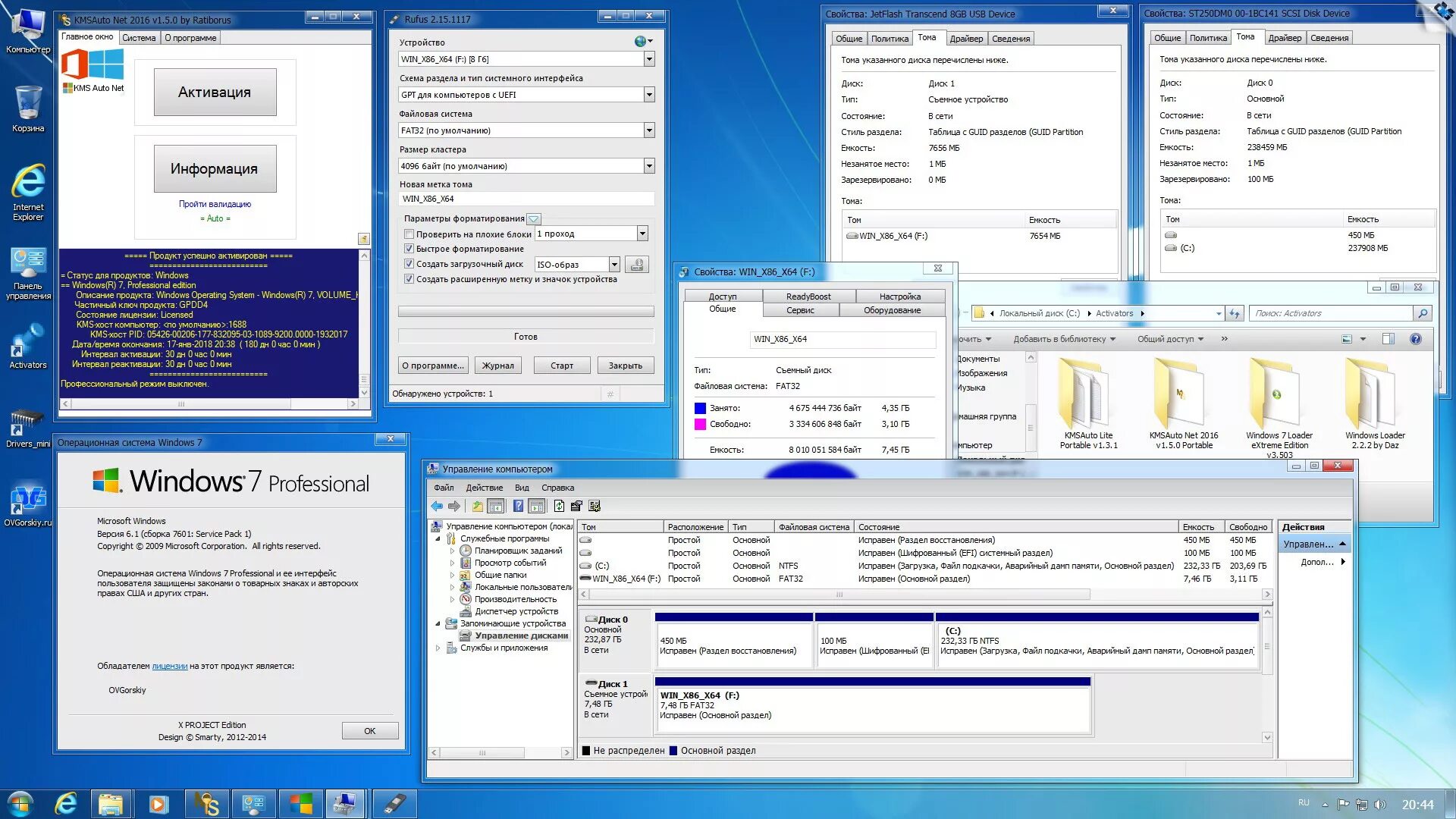Screen dimensions: 1456x819
Task: Click the Explorer help icon in Activators window
Action: (x=1415, y=339)
